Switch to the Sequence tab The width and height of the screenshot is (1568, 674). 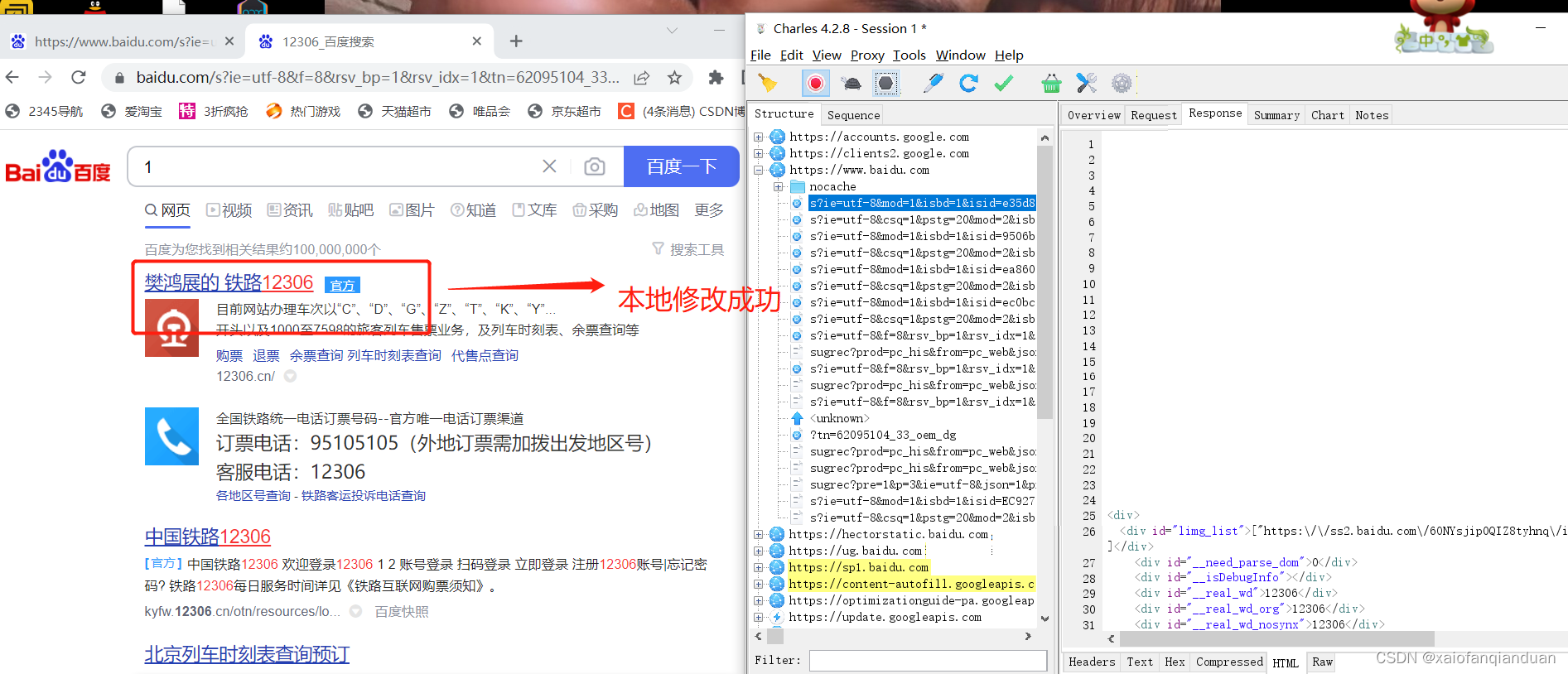pos(853,115)
